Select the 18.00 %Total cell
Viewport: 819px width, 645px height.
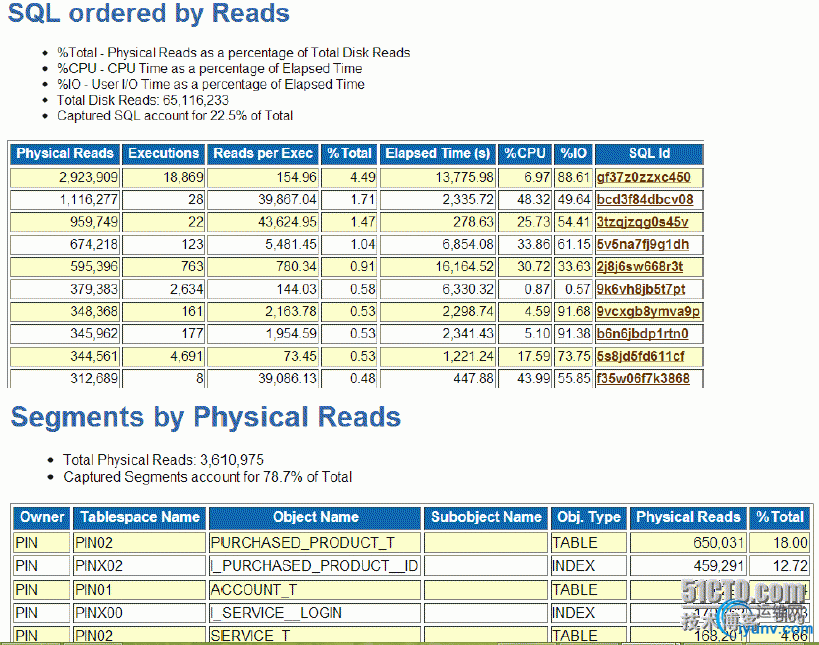pyautogui.click(x=780, y=543)
